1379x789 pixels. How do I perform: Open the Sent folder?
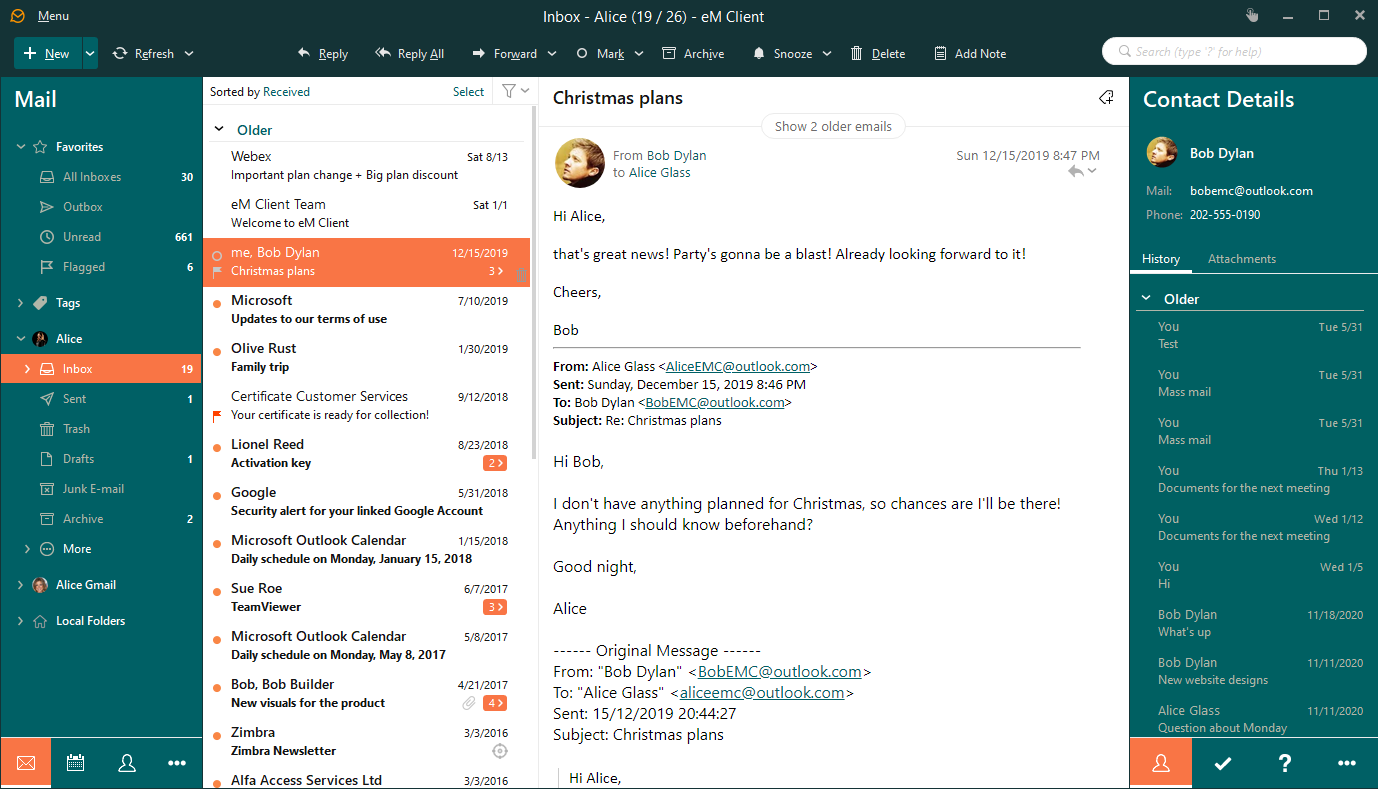coord(101,399)
